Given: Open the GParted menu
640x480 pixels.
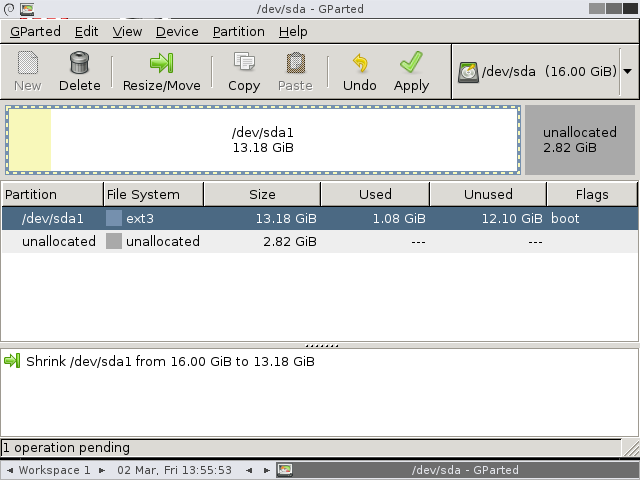Looking at the screenshot, I should [35, 31].
